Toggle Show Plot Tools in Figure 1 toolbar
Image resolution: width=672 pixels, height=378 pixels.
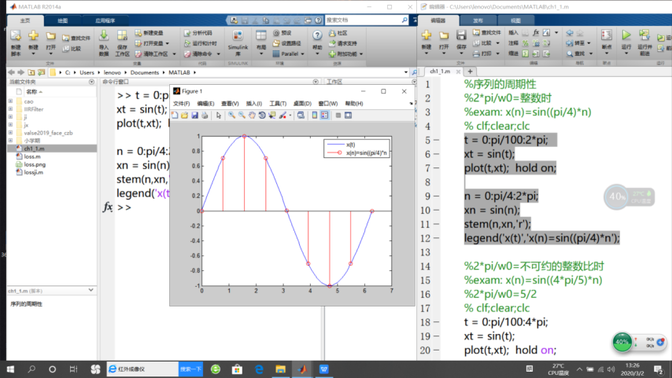[348, 115]
